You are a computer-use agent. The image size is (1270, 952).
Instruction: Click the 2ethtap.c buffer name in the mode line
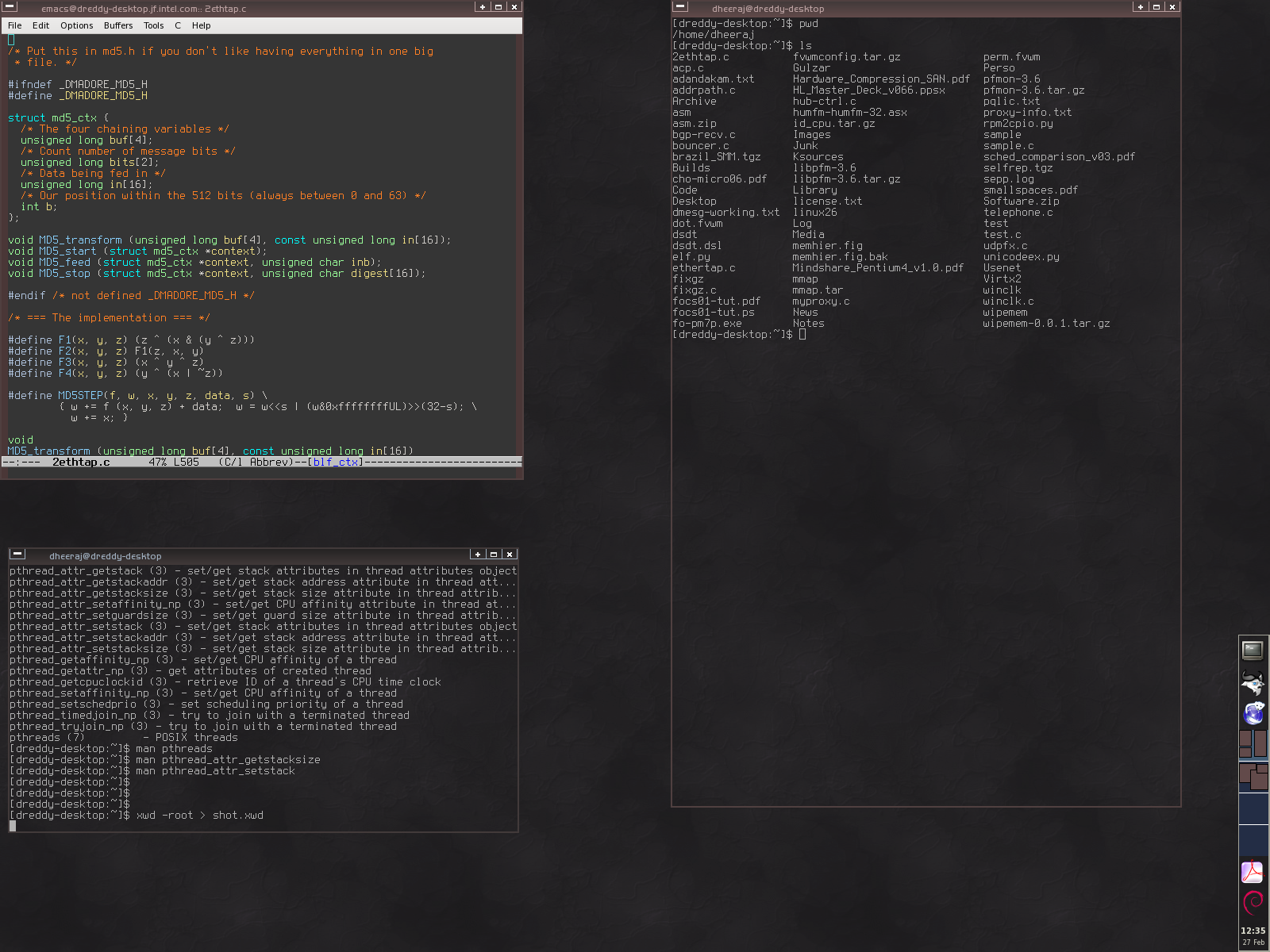79,461
